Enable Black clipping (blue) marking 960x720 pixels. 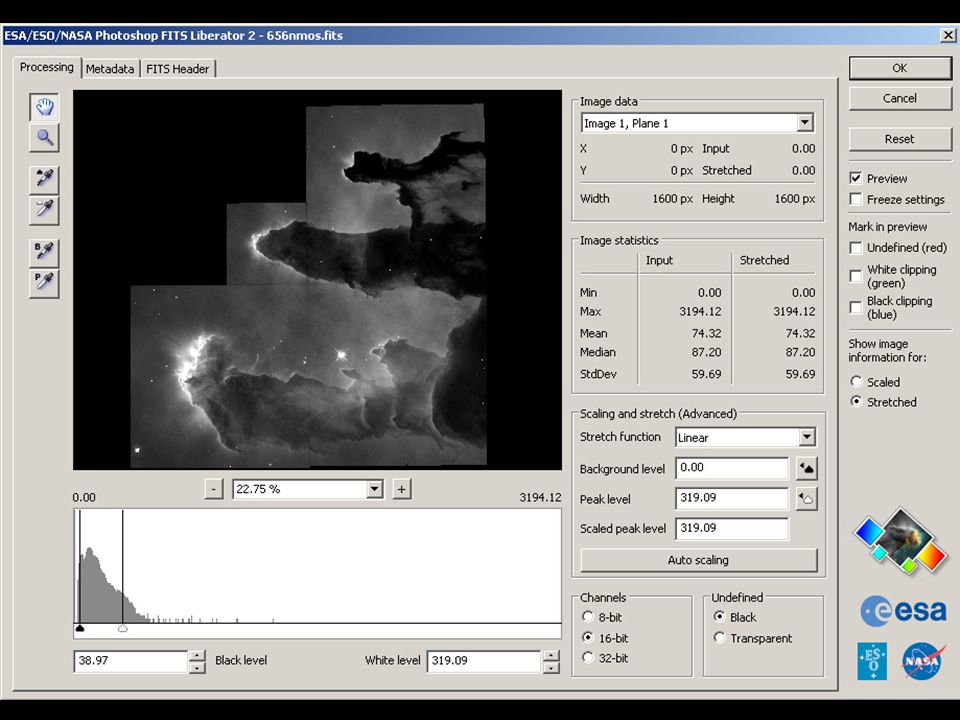point(856,307)
